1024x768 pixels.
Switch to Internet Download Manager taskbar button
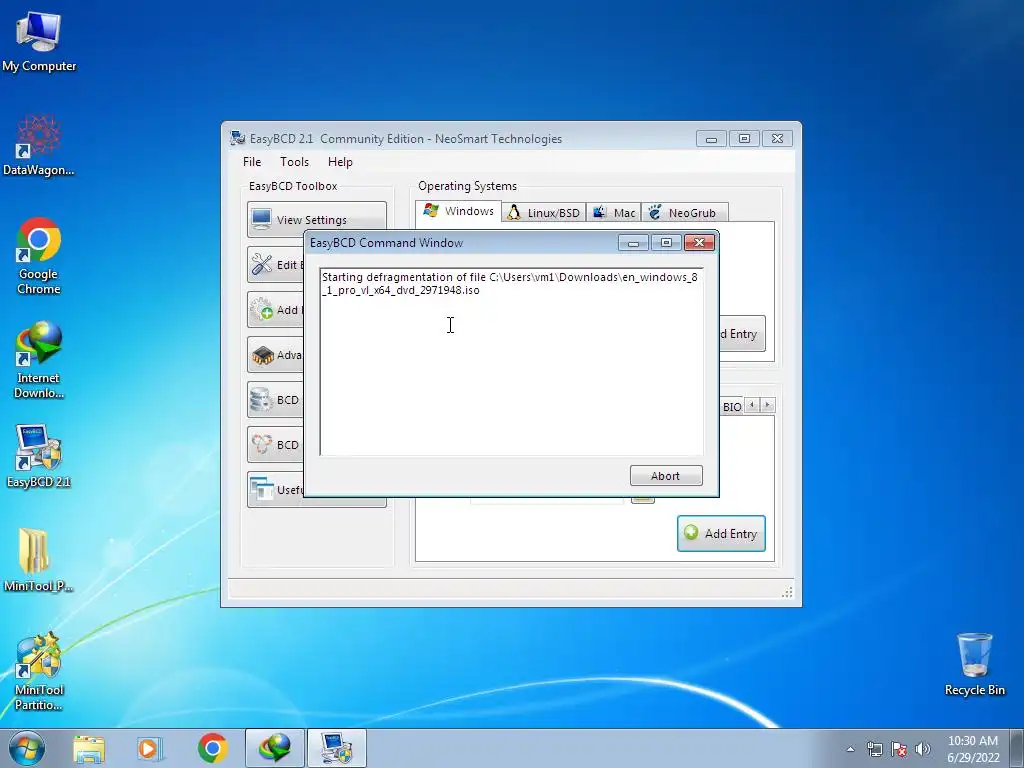[x=275, y=748]
